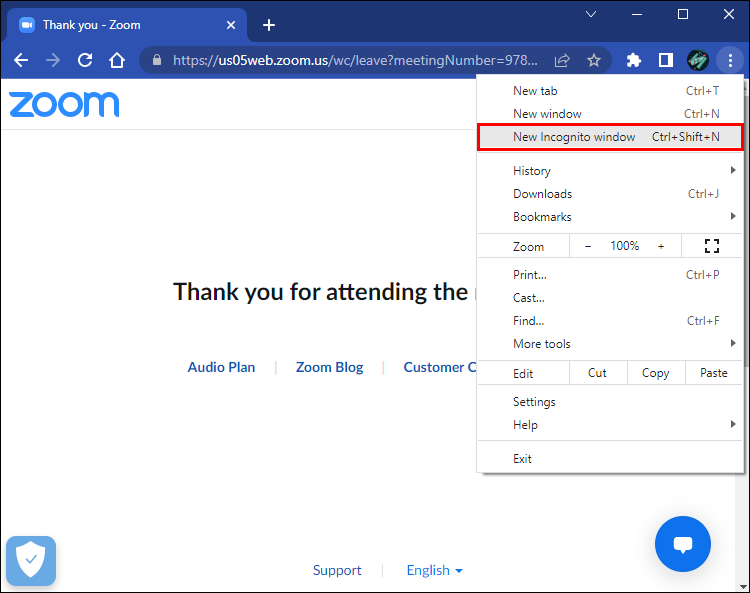Select Cast... in the menu
This screenshot has width=750, height=593.
pos(610,298)
